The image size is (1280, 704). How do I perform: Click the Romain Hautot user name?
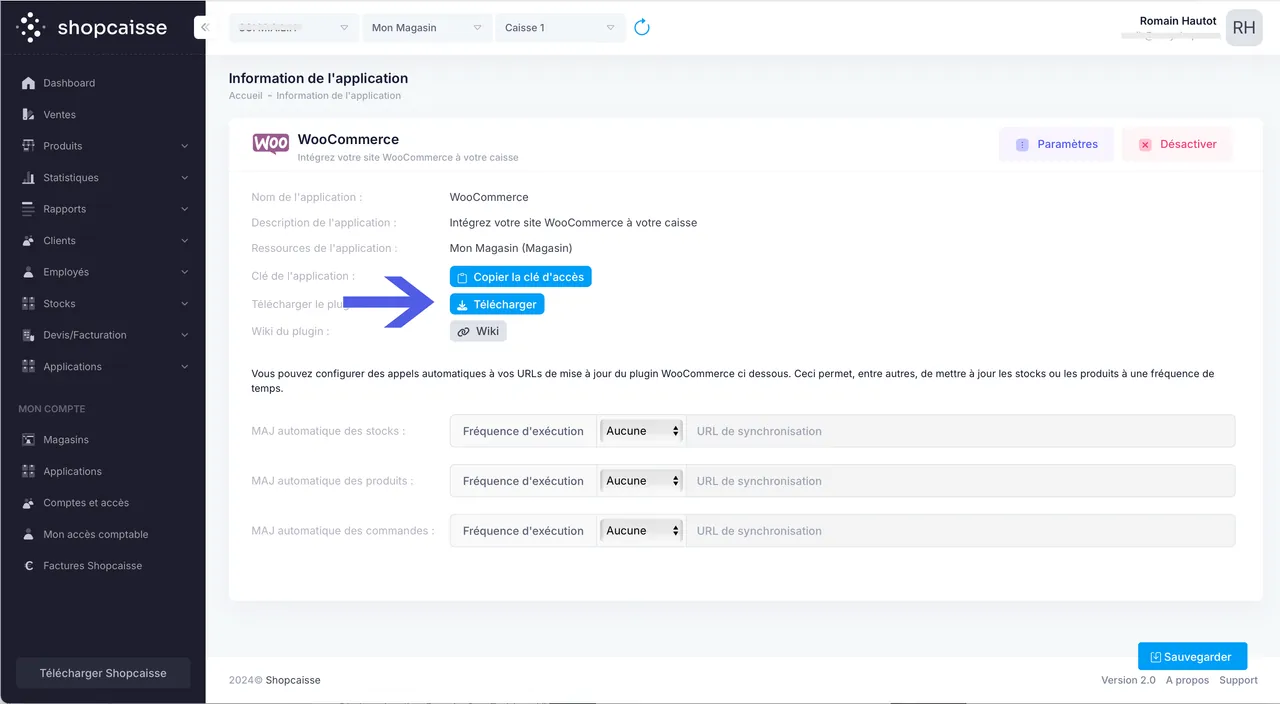pos(1178,21)
